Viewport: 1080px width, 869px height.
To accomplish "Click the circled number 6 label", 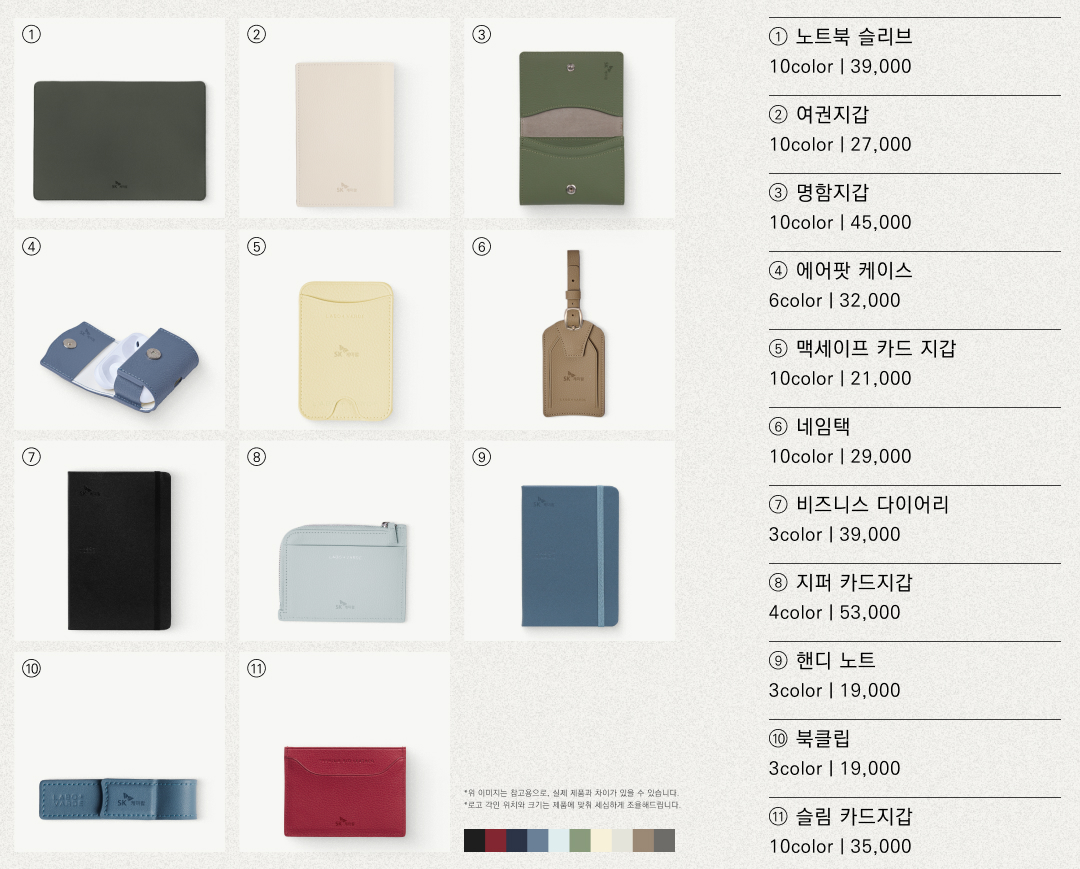I will (481, 247).
